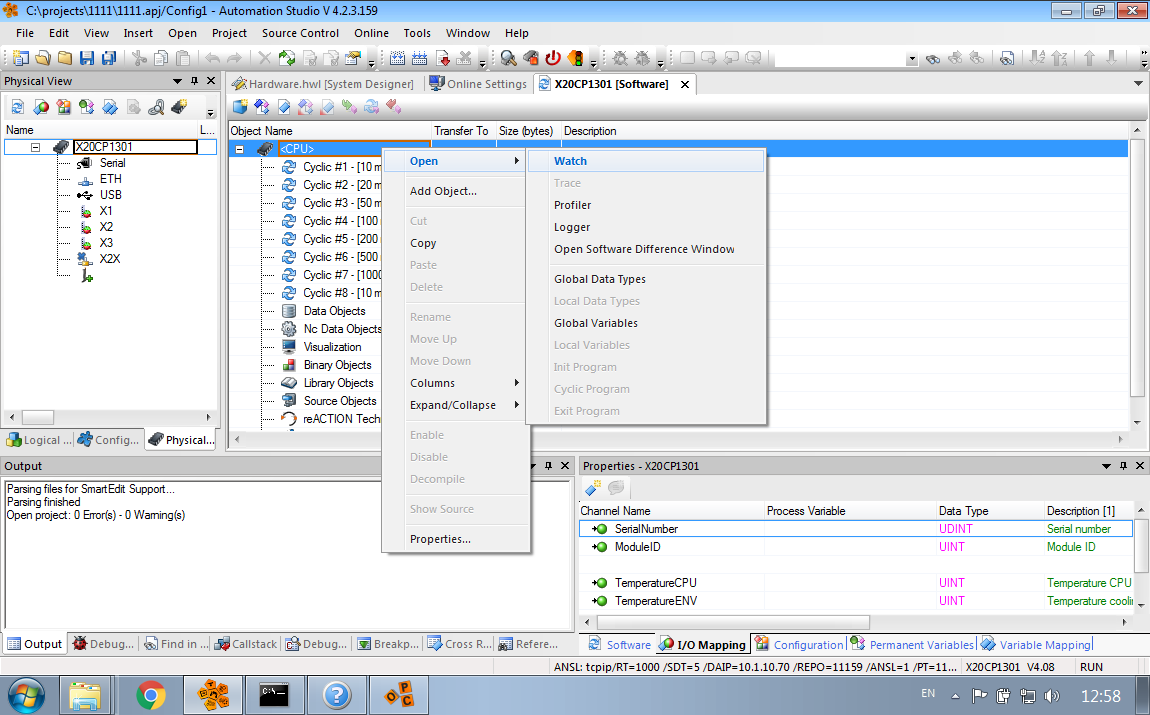Pin the Properties panel with the pushpin

pyautogui.click(x=1123, y=466)
